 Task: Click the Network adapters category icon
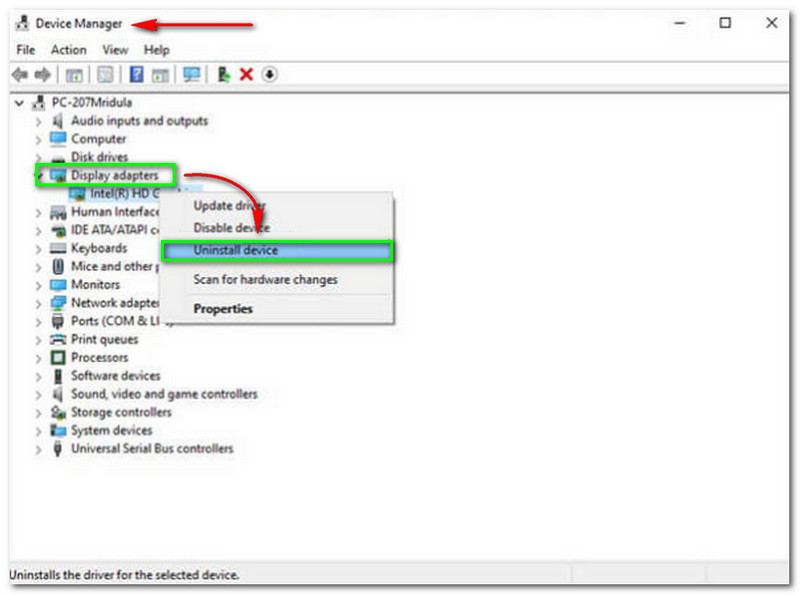click(58, 303)
